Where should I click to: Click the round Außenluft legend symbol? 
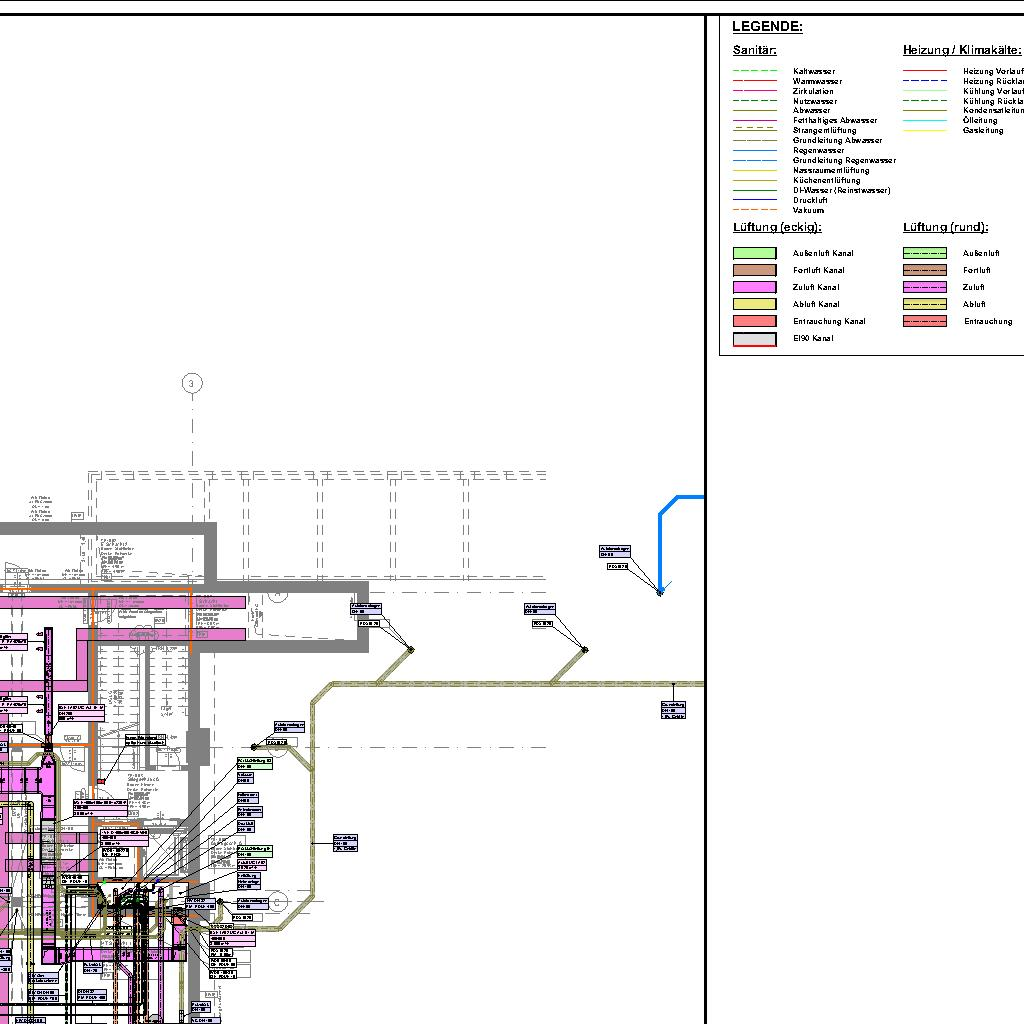(924, 254)
